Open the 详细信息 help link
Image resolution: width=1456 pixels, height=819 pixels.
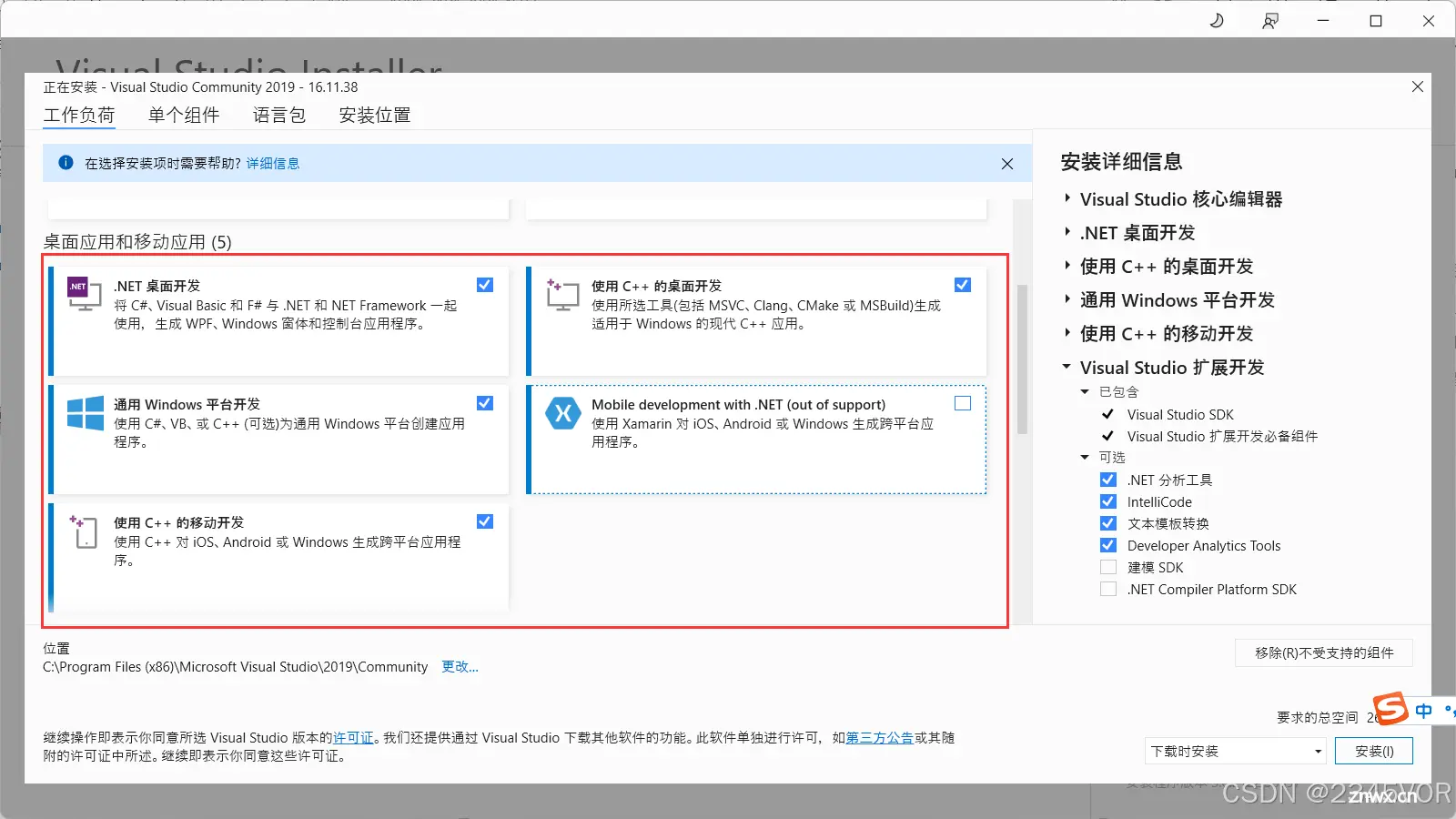click(273, 164)
